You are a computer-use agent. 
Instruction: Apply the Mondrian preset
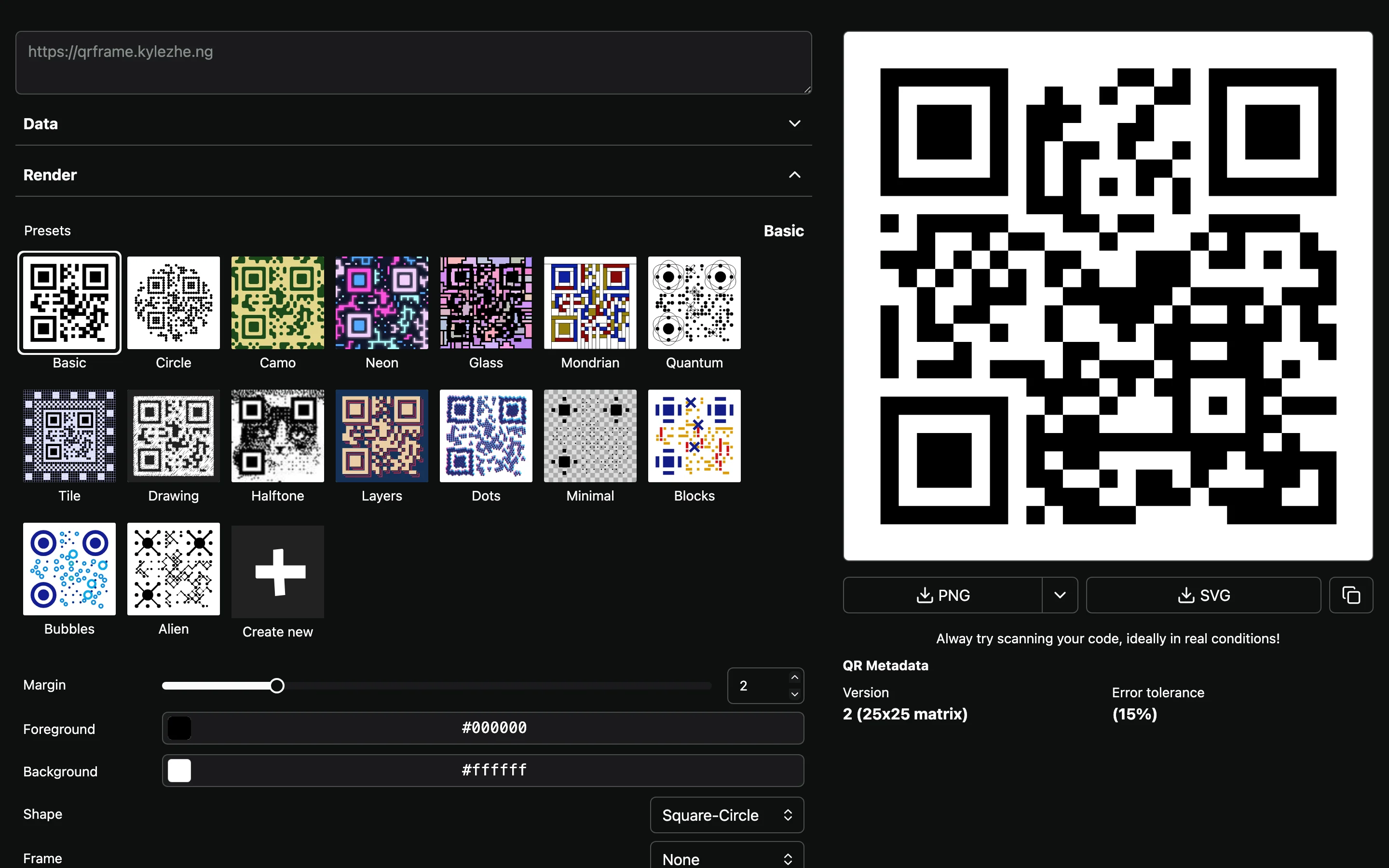[x=590, y=302]
